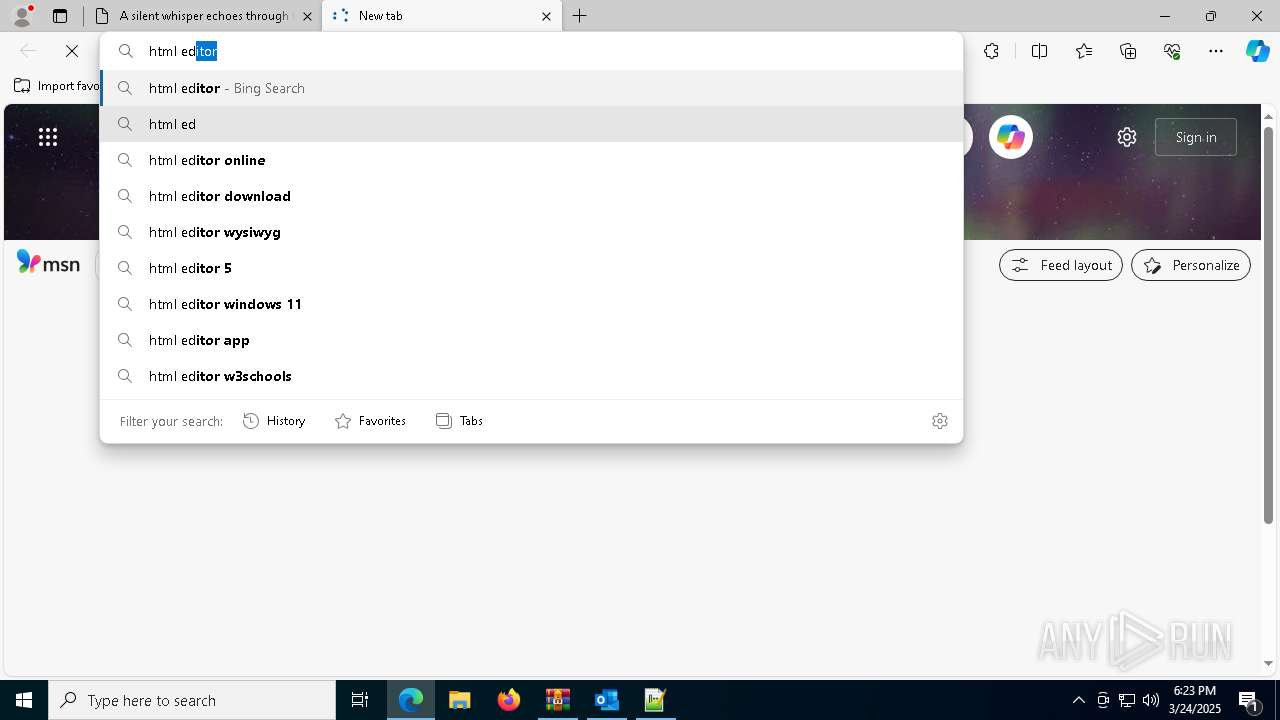Open search suggestion settings gear
Screen dimensions: 1280x720
coord(939,421)
